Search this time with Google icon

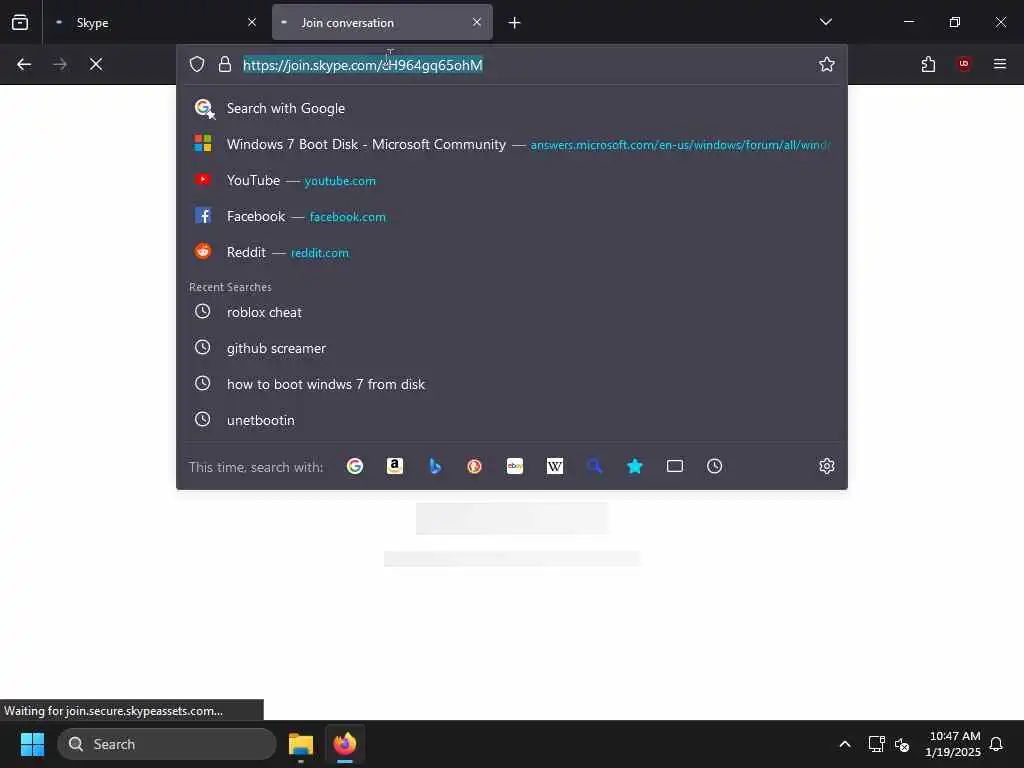click(x=355, y=466)
